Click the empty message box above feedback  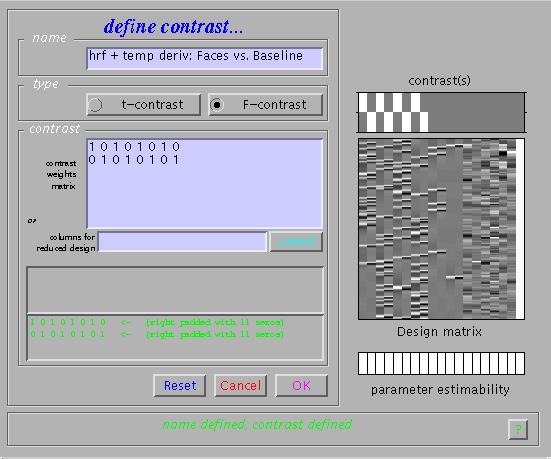pyautogui.click(x=175, y=290)
